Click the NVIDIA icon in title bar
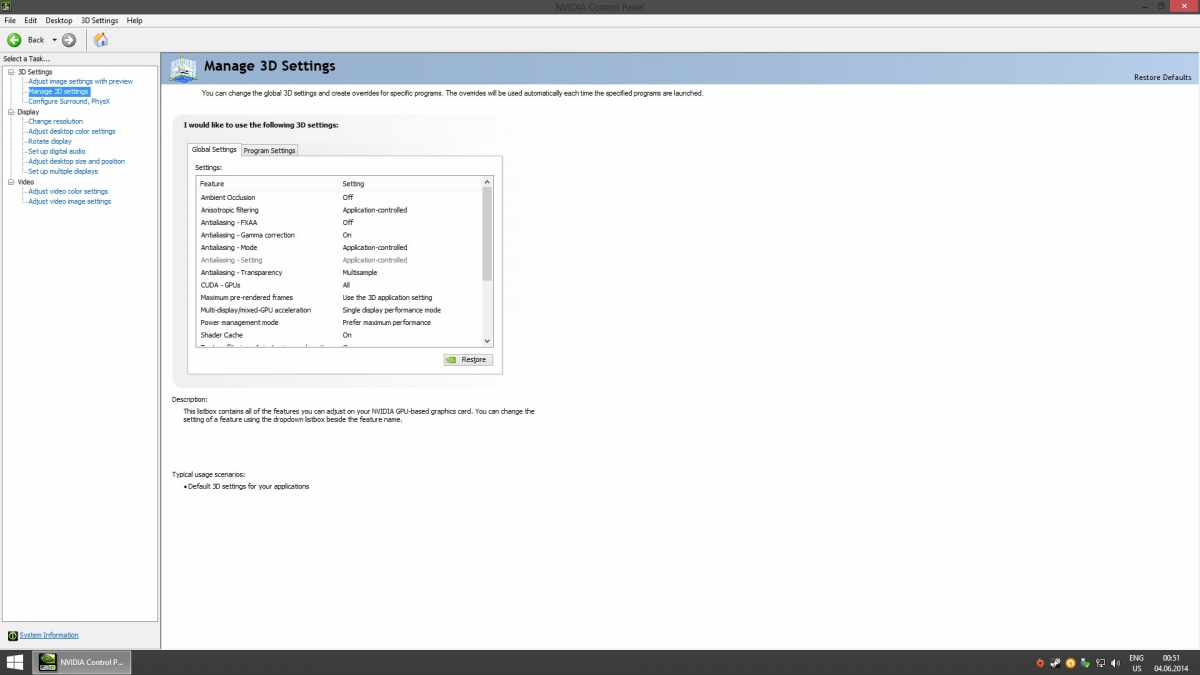1200x675 pixels. pos(6,7)
